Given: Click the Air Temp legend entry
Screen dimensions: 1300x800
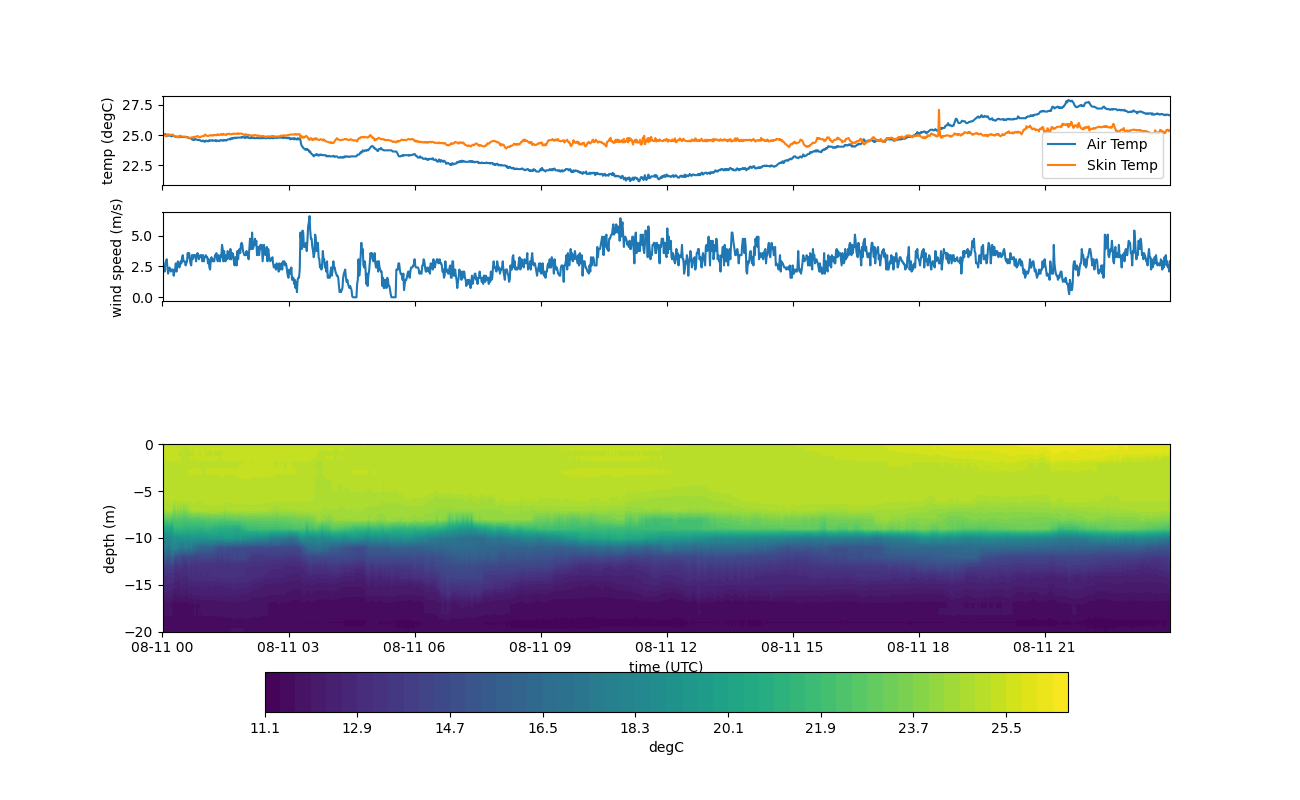Looking at the screenshot, I should tap(1117, 144).
